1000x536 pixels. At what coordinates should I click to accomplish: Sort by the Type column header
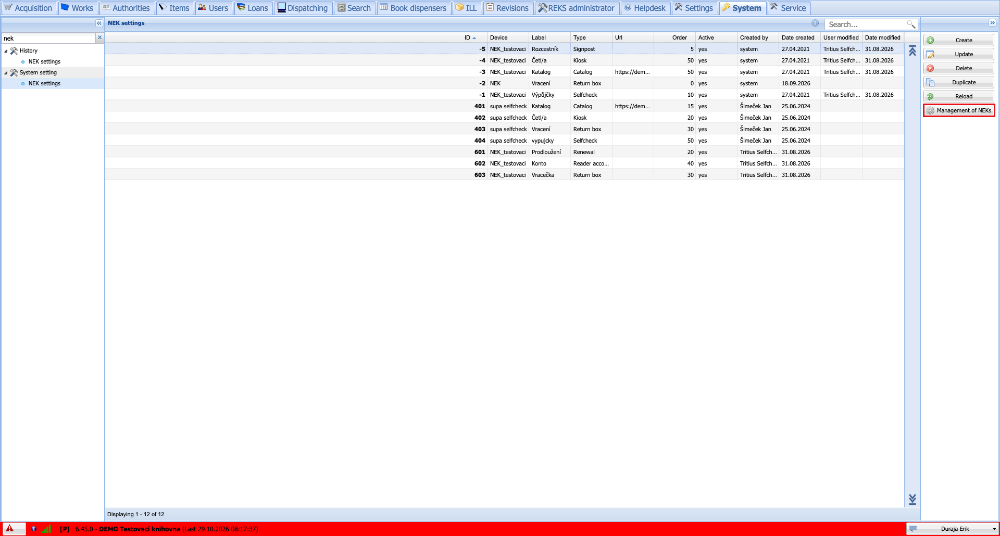[x=591, y=38]
